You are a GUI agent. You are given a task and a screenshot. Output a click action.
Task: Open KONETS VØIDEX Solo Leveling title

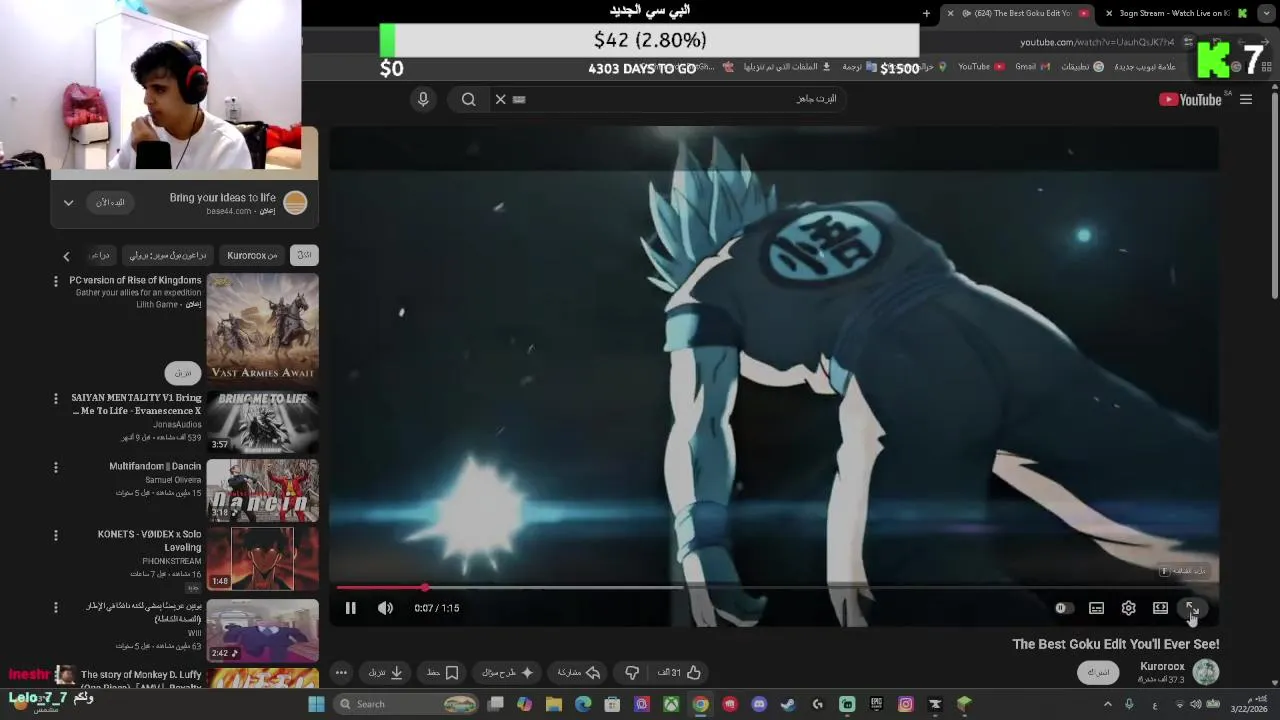point(149,540)
